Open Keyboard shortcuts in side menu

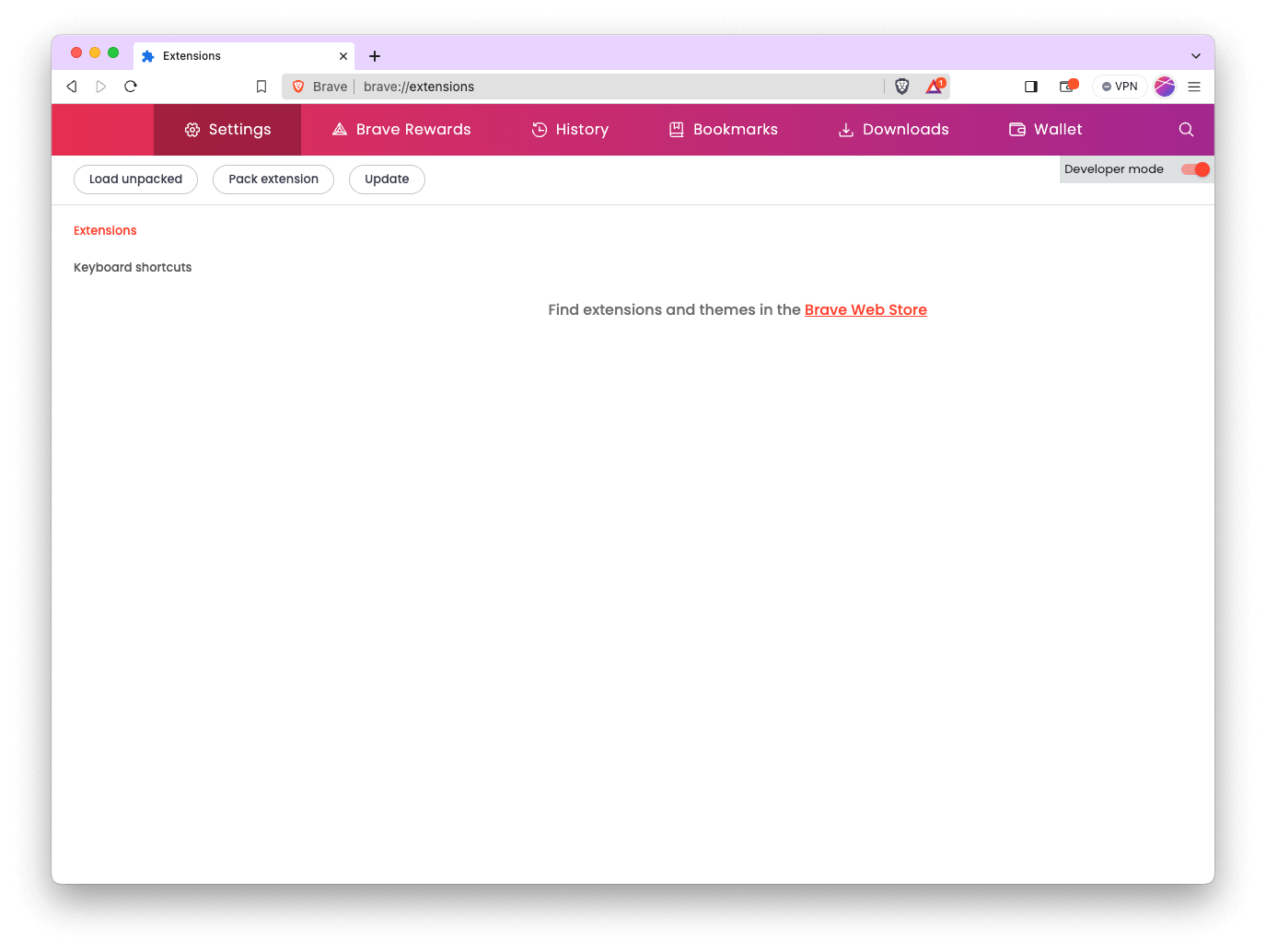(133, 268)
